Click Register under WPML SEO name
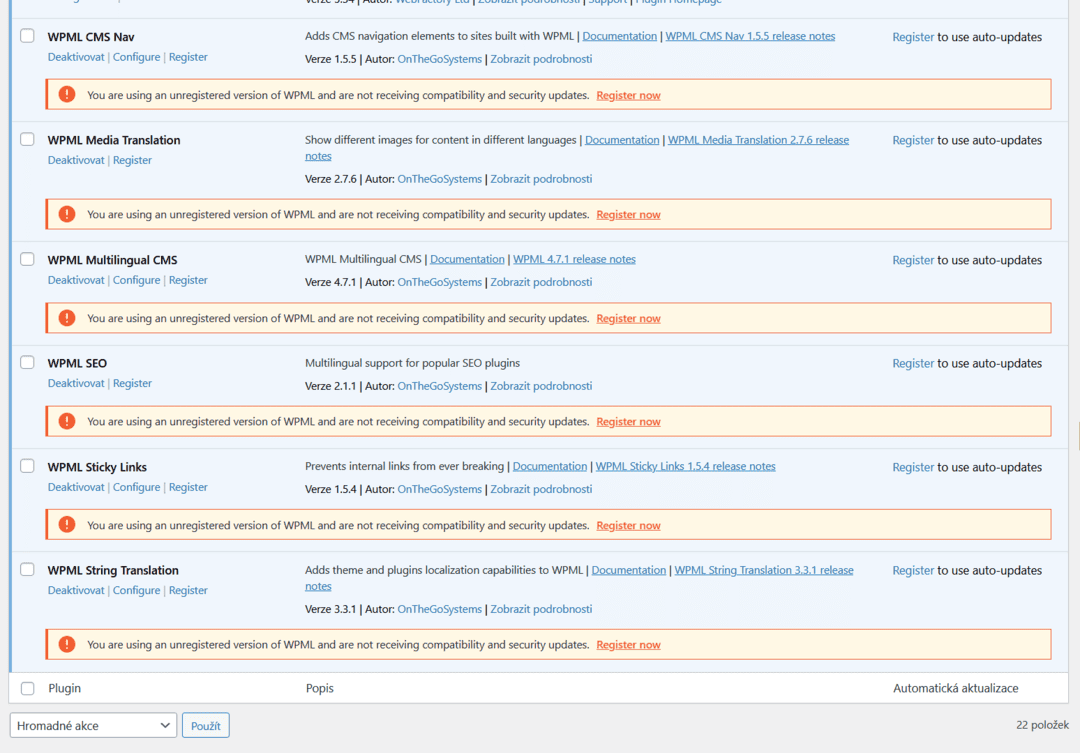The width and height of the screenshot is (1080, 753). click(132, 383)
